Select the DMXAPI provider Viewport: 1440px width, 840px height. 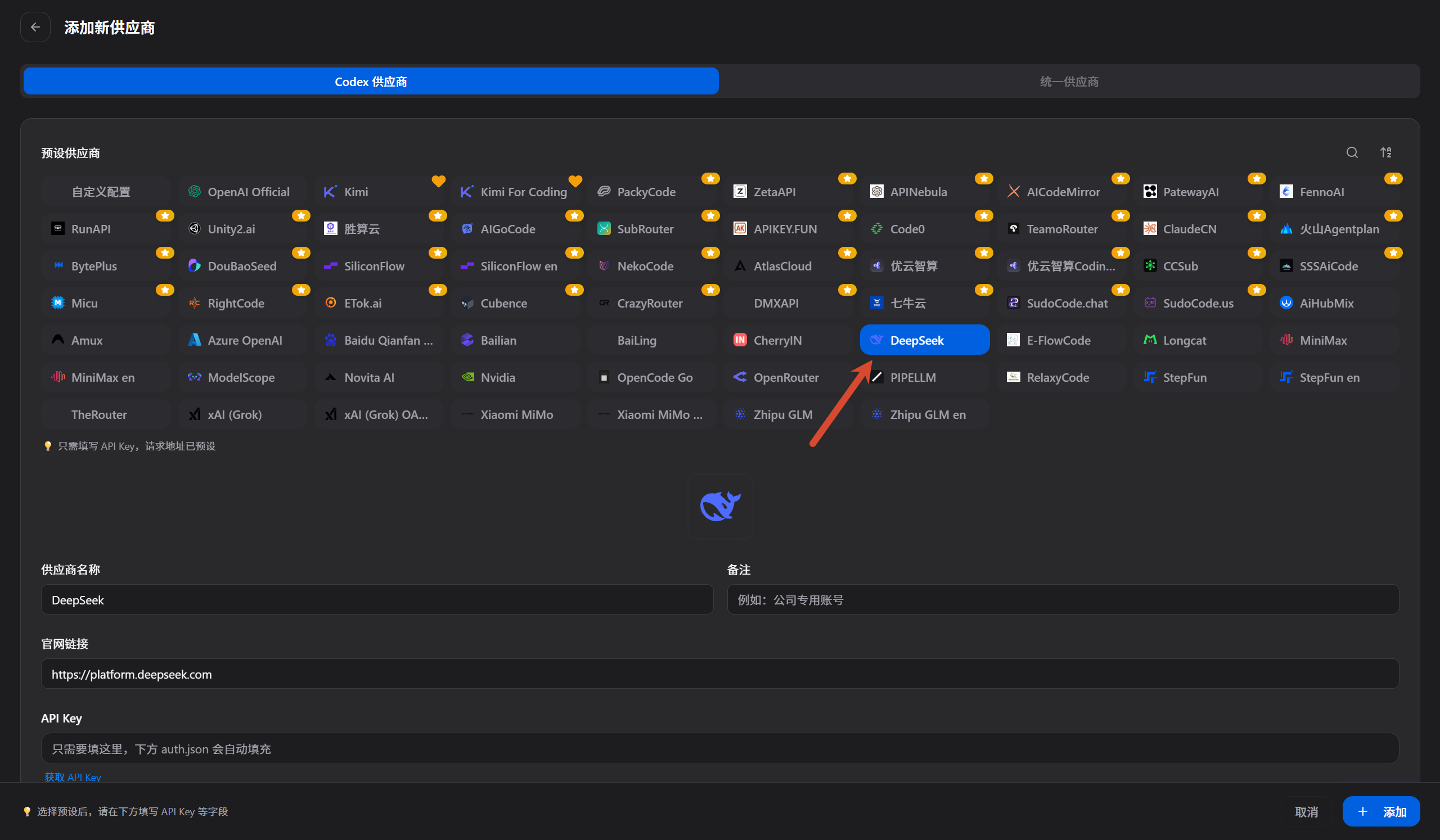click(789, 303)
